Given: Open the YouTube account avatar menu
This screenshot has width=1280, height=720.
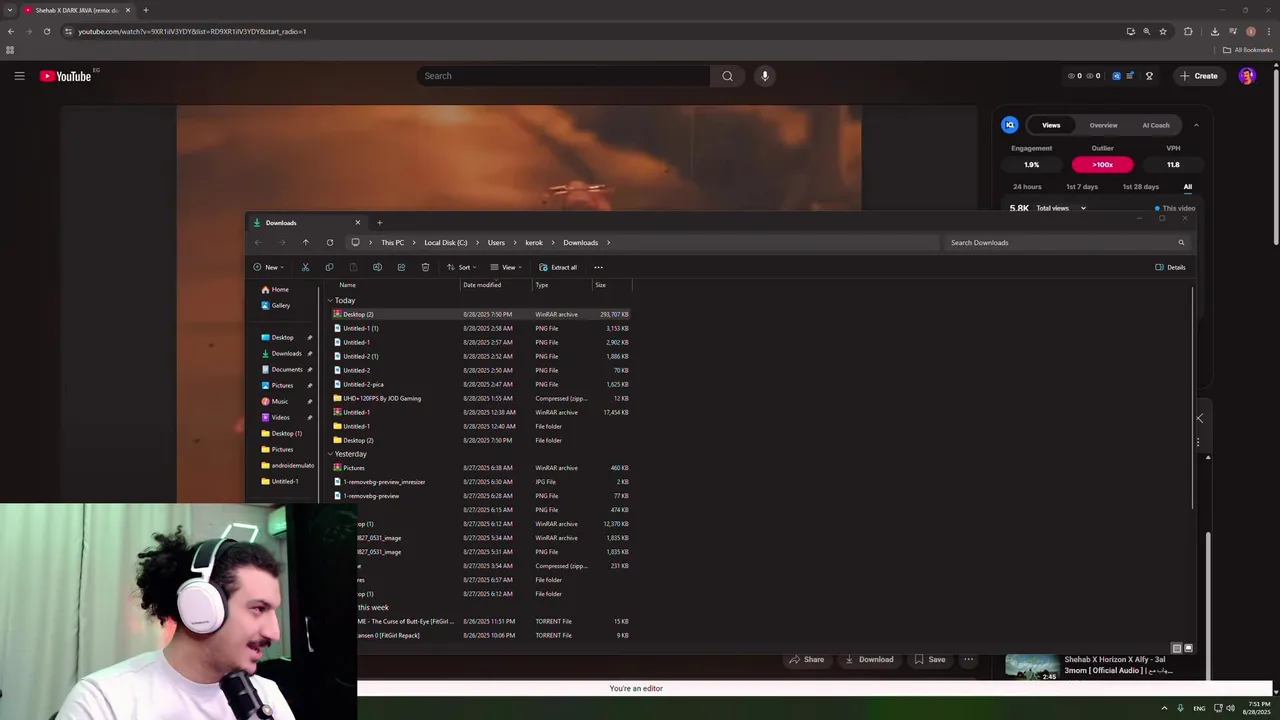Looking at the screenshot, I should click(1247, 76).
